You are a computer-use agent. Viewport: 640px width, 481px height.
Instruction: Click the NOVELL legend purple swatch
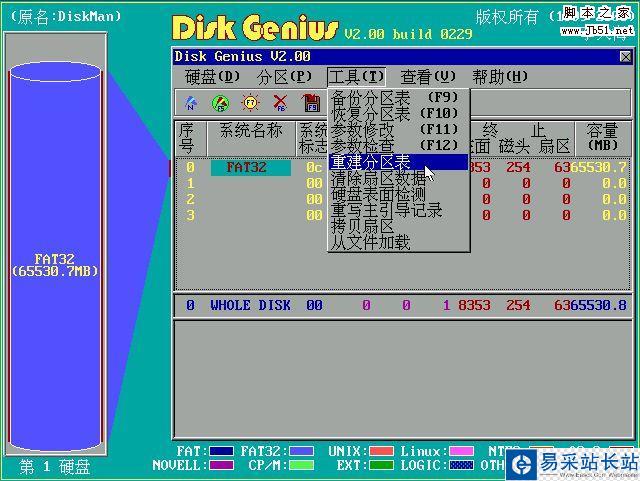(221, 465)
